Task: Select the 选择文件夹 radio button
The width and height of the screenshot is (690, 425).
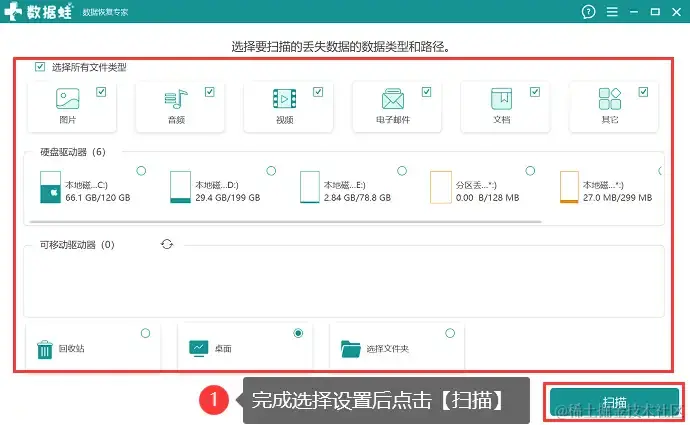Action: tap(450, 333)
